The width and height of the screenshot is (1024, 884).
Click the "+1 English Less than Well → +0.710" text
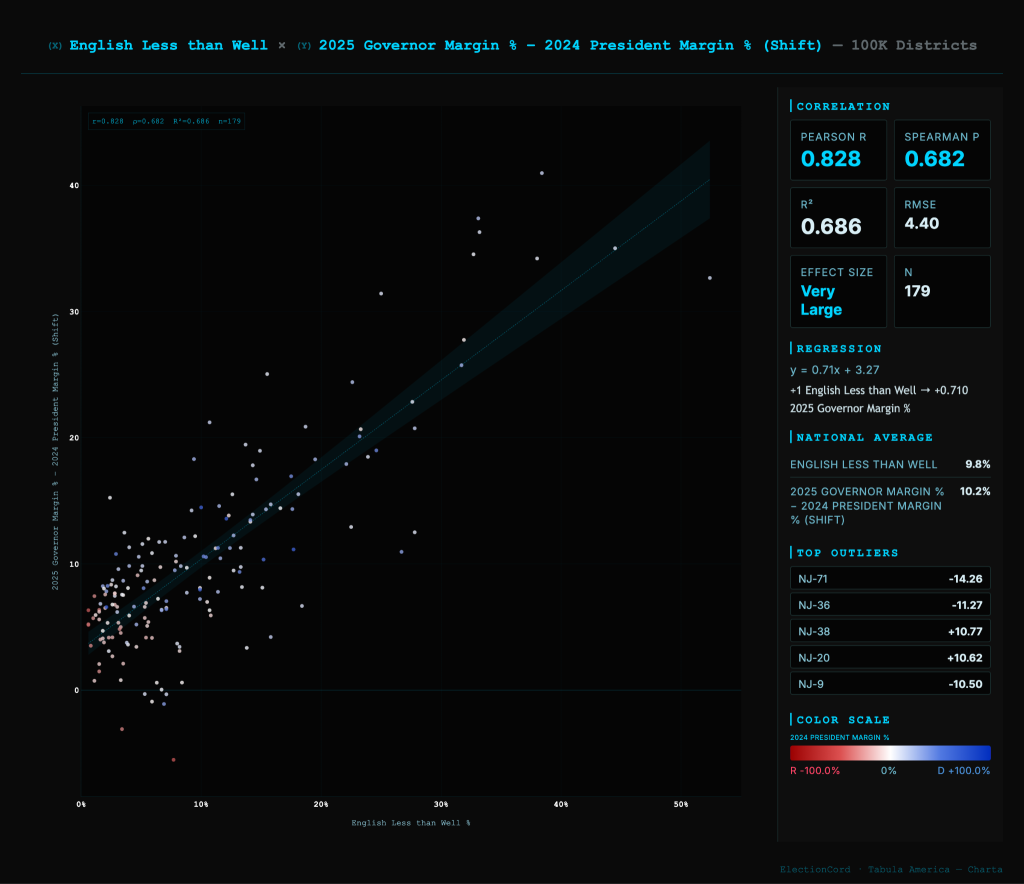click(879, 390)
